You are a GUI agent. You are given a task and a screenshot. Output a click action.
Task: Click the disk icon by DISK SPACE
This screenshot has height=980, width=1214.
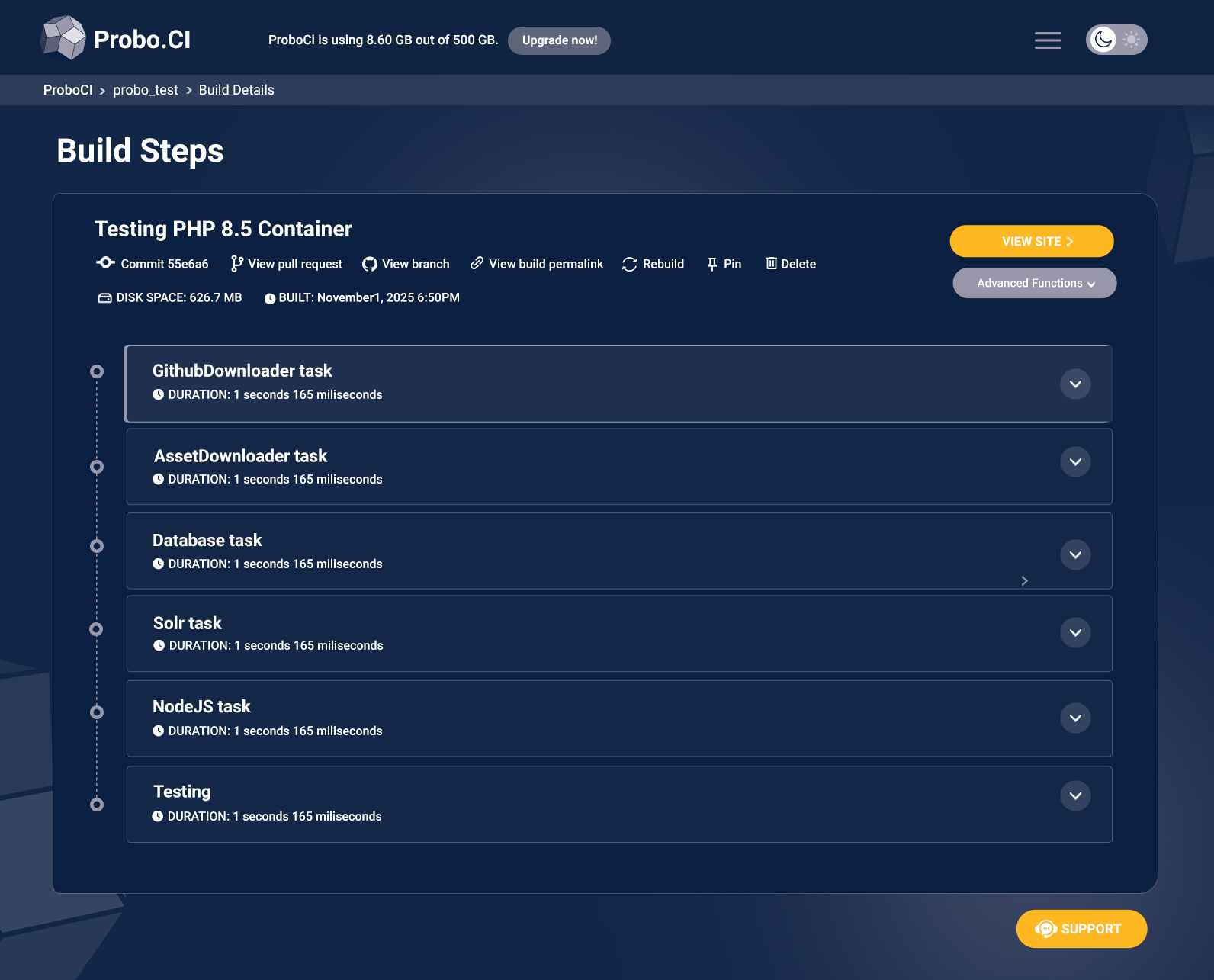click(x=104, y=298)
